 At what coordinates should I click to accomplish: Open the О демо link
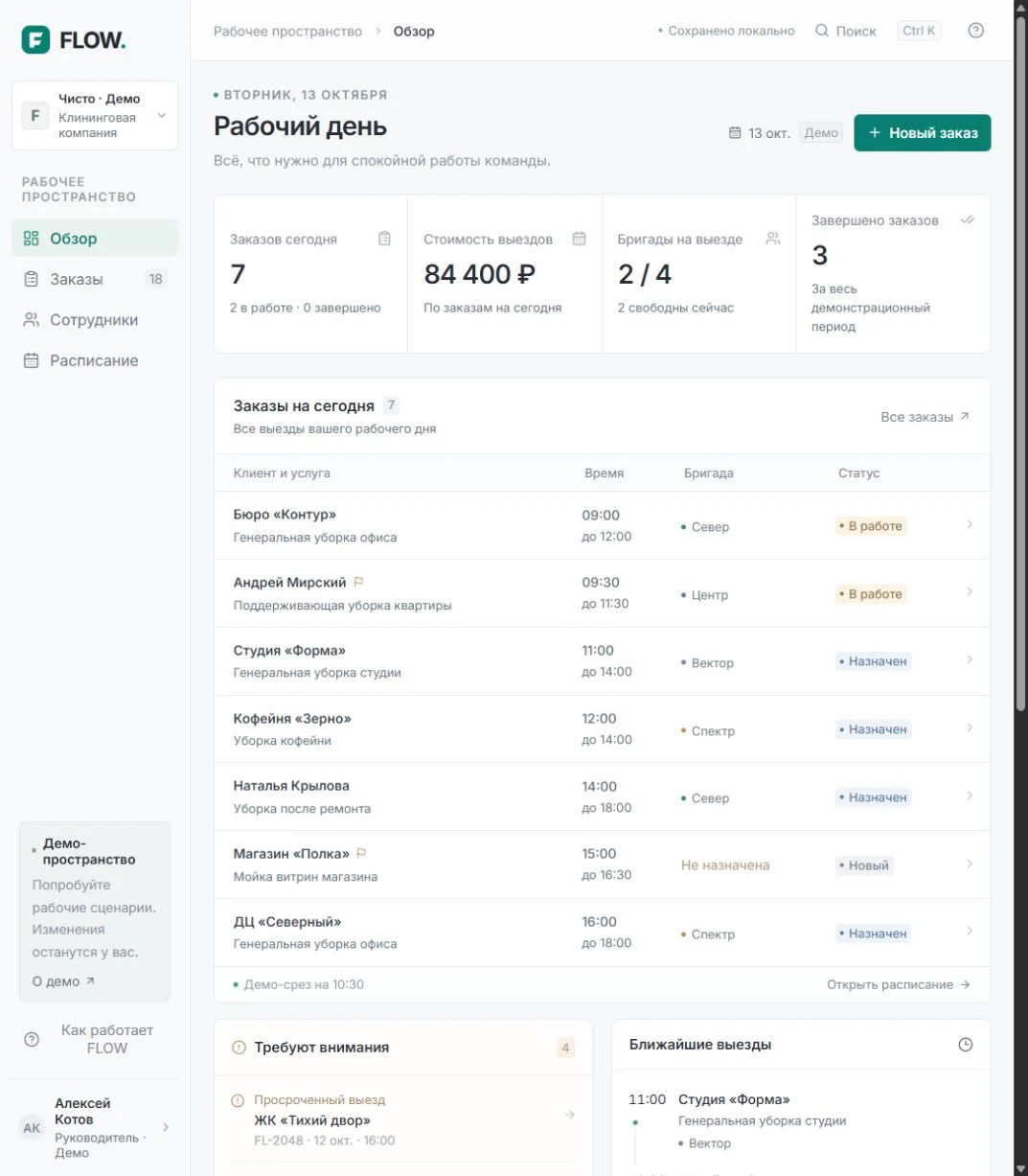tap(63, 981)
